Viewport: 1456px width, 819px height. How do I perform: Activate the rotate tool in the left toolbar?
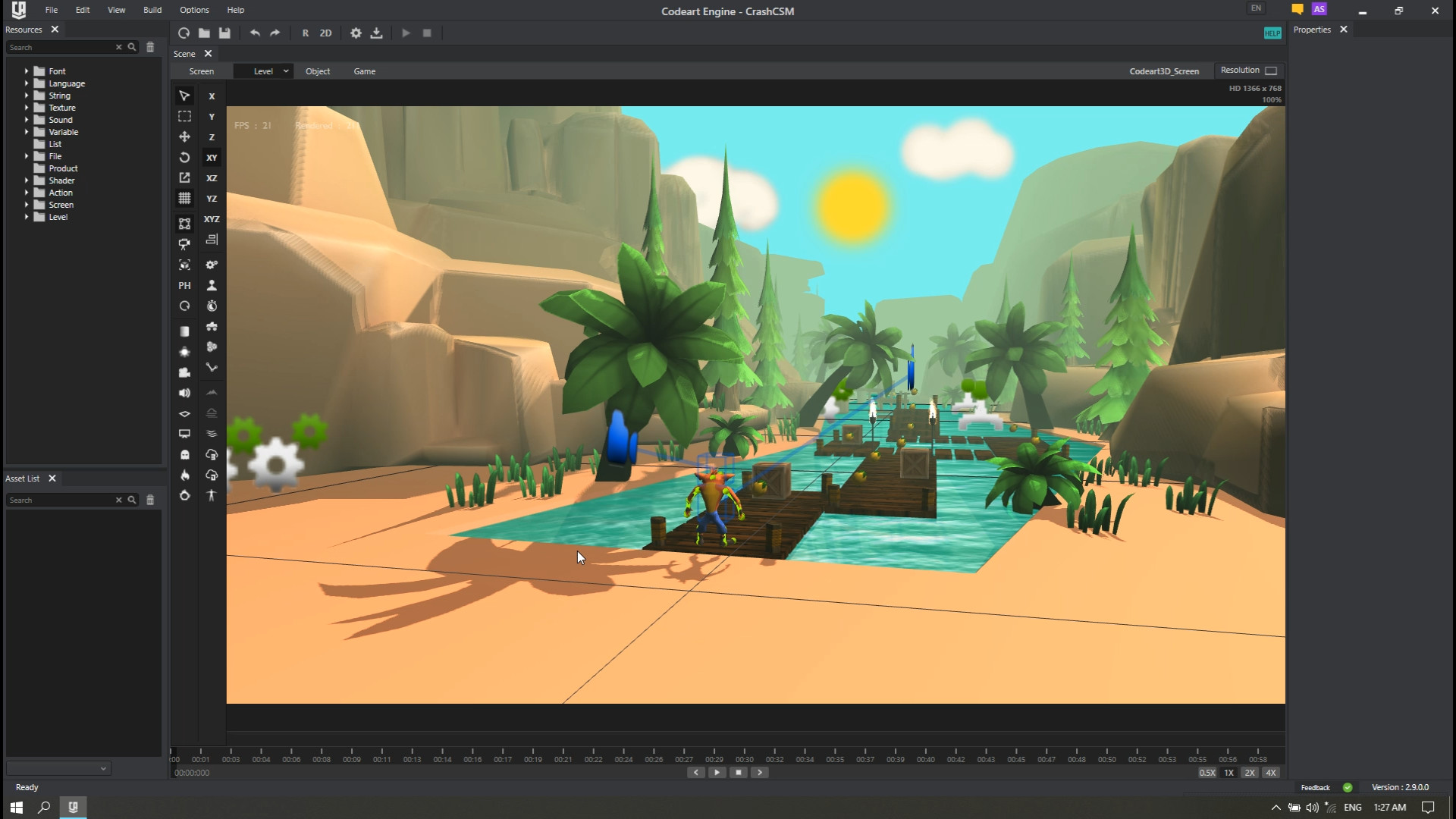click(x=184, y=157)
